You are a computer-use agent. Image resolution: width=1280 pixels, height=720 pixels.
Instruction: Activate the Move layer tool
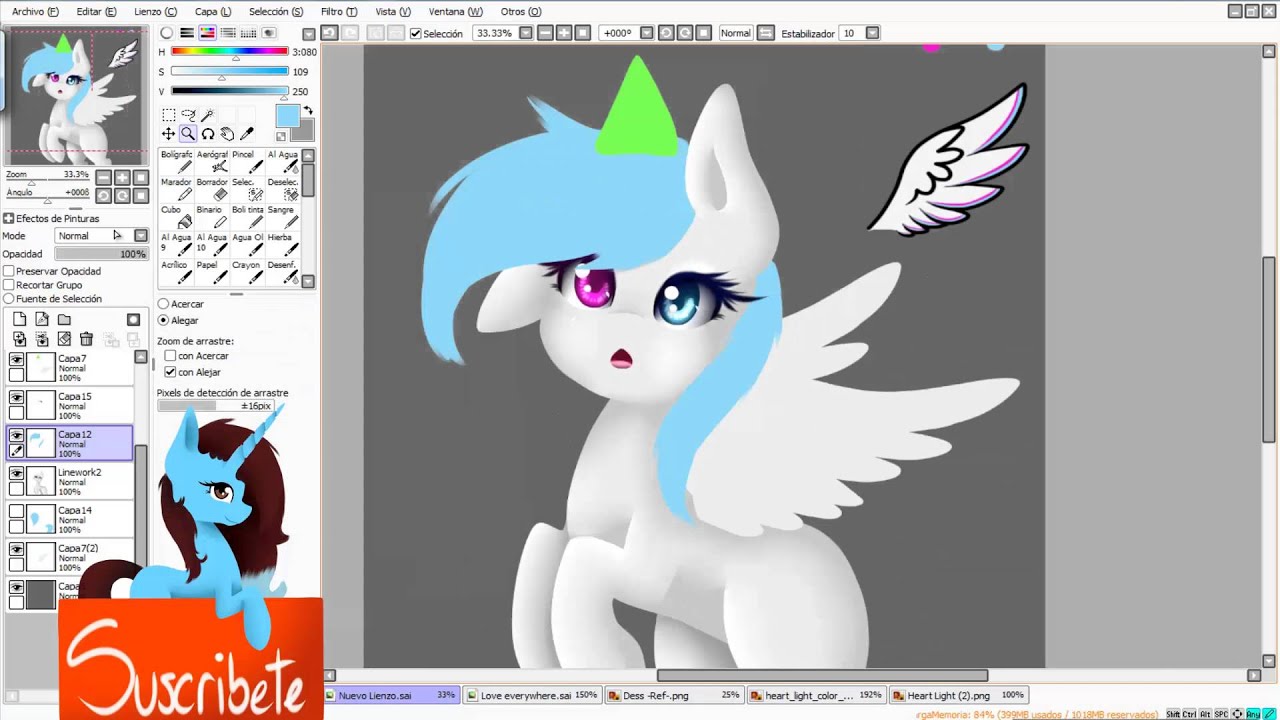pyautogui.click(x=168, y=134)
